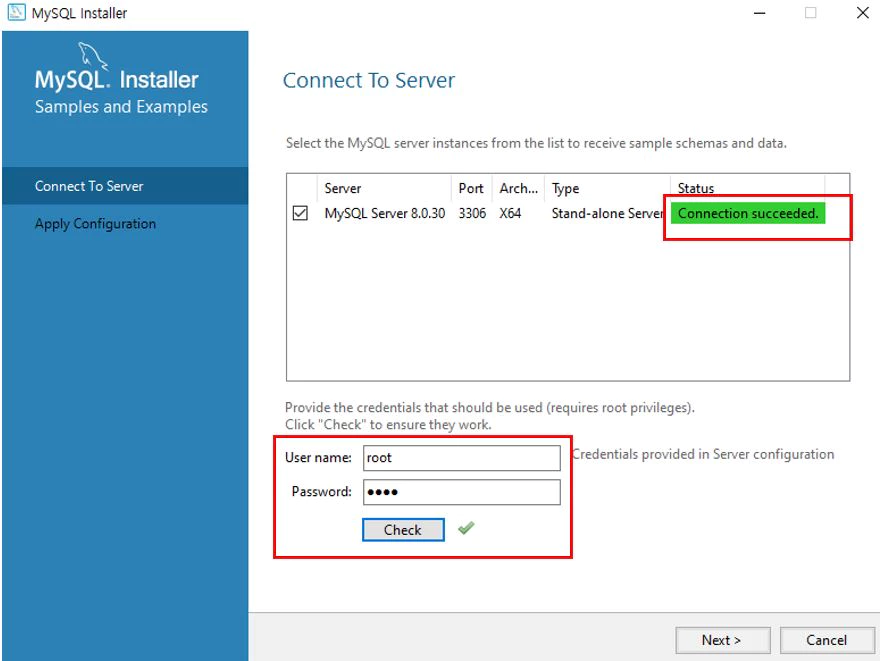Click the MySQL Installer title bar icon
The image size is (880, 661).
[x=16, y=12]
